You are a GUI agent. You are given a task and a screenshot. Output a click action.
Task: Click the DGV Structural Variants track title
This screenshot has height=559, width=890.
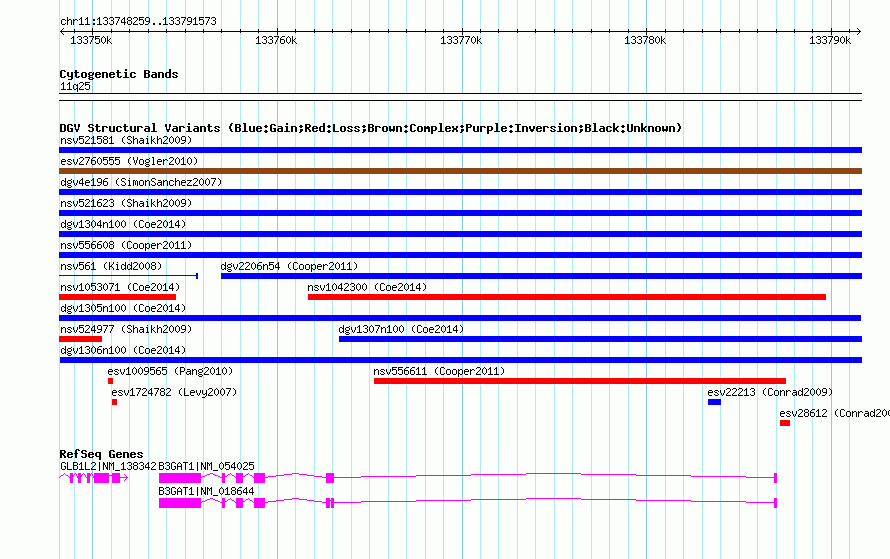click(x=370, y=128)
